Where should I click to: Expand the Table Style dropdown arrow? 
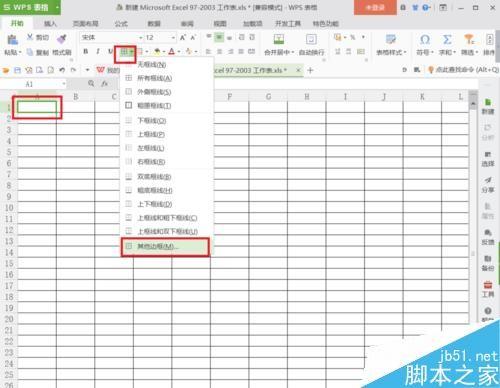click(x=405, y=53)
